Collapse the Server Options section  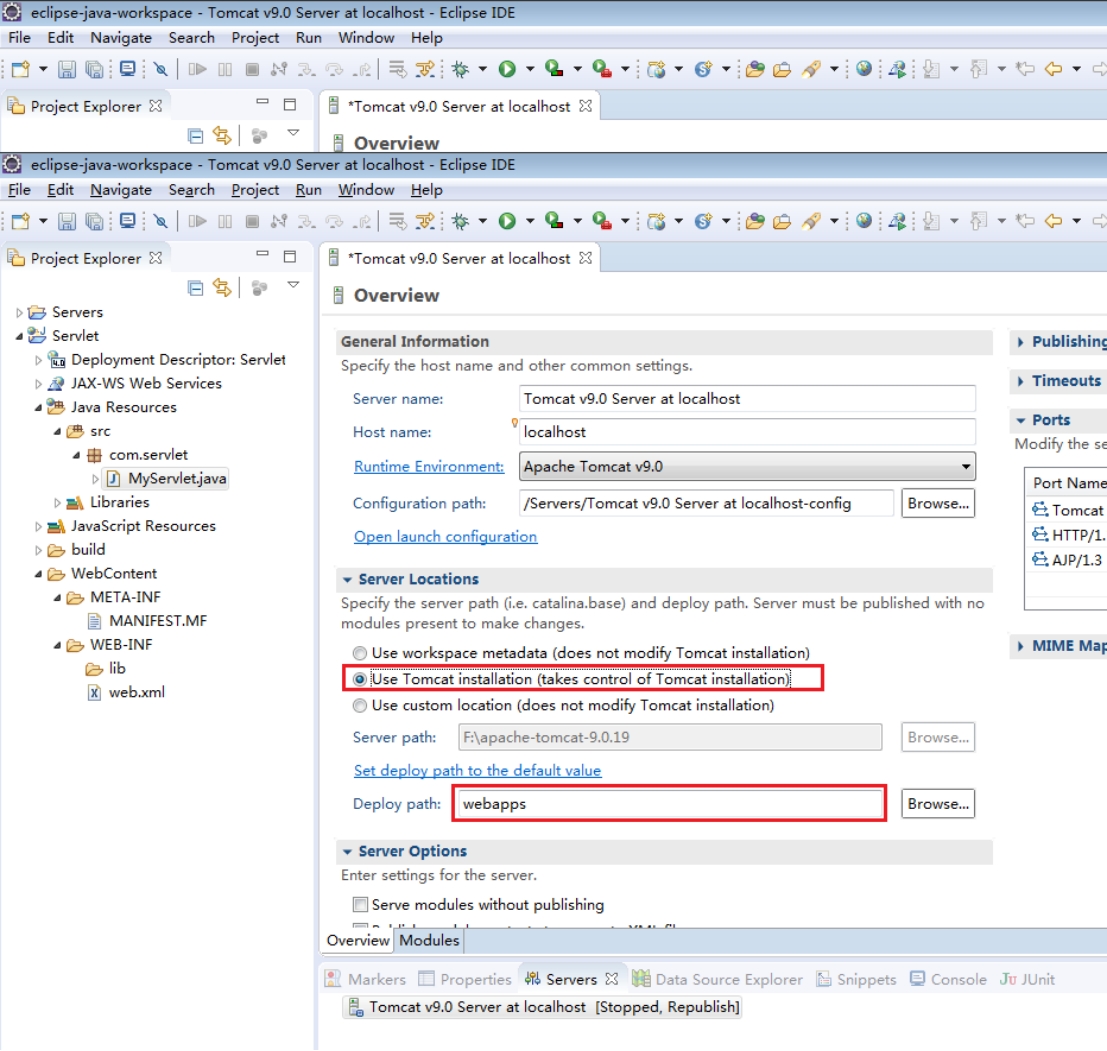point(347,851)
